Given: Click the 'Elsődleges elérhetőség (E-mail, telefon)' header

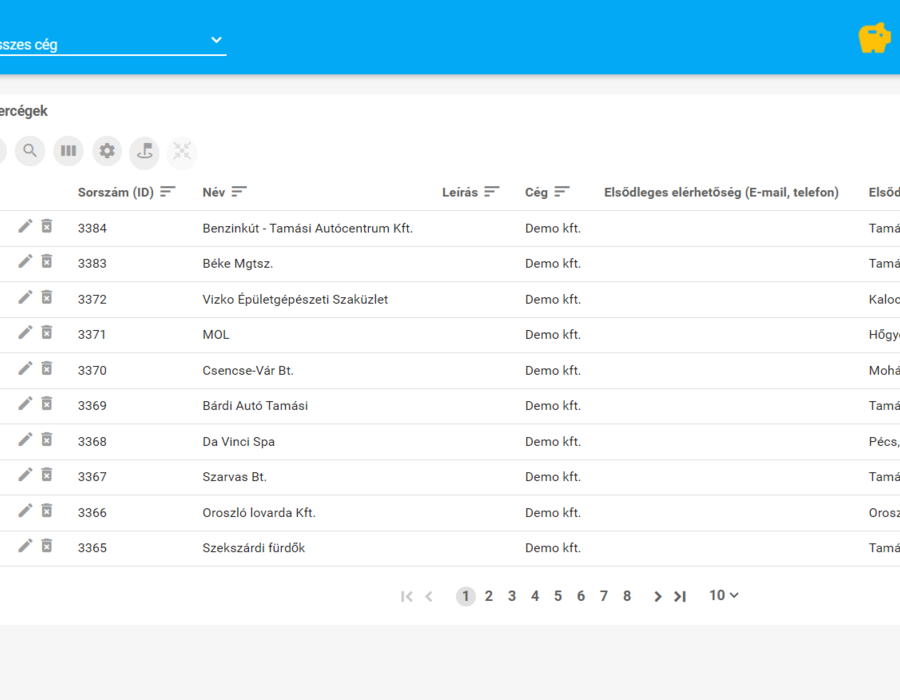Looking at the screenshot, I should (721, 192).
